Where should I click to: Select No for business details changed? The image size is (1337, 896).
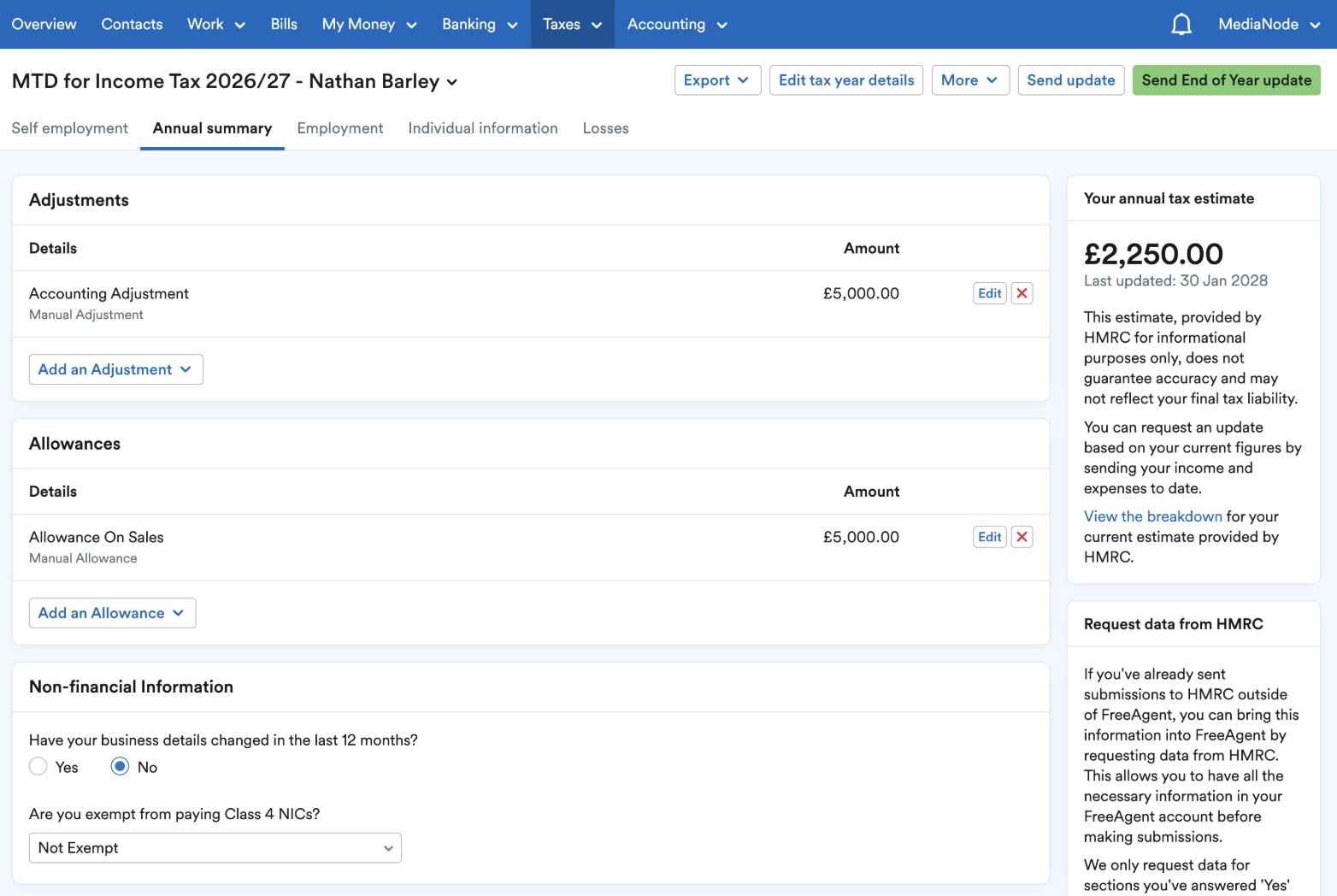[120, 767]
